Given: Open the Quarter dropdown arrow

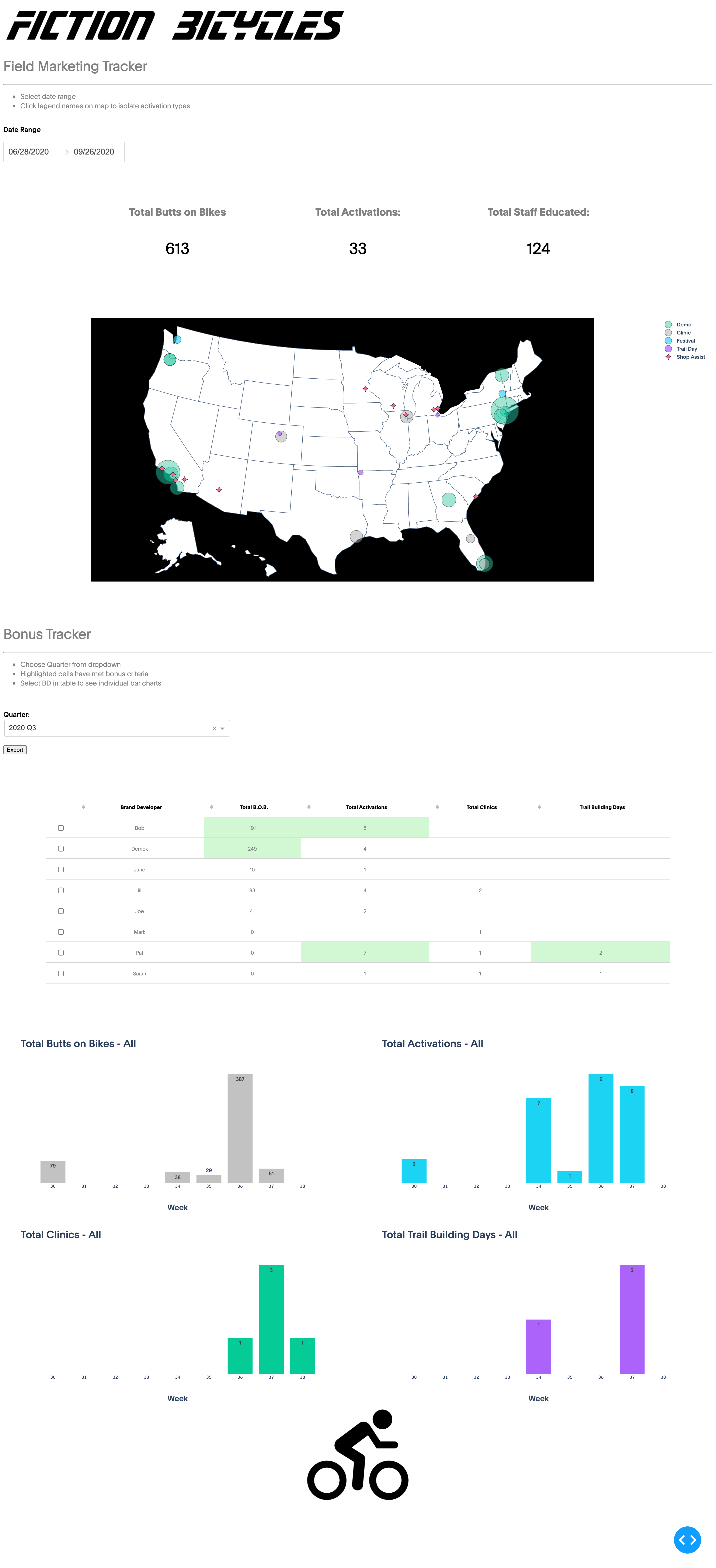Looking at the screenshot, I should (222, 729).
